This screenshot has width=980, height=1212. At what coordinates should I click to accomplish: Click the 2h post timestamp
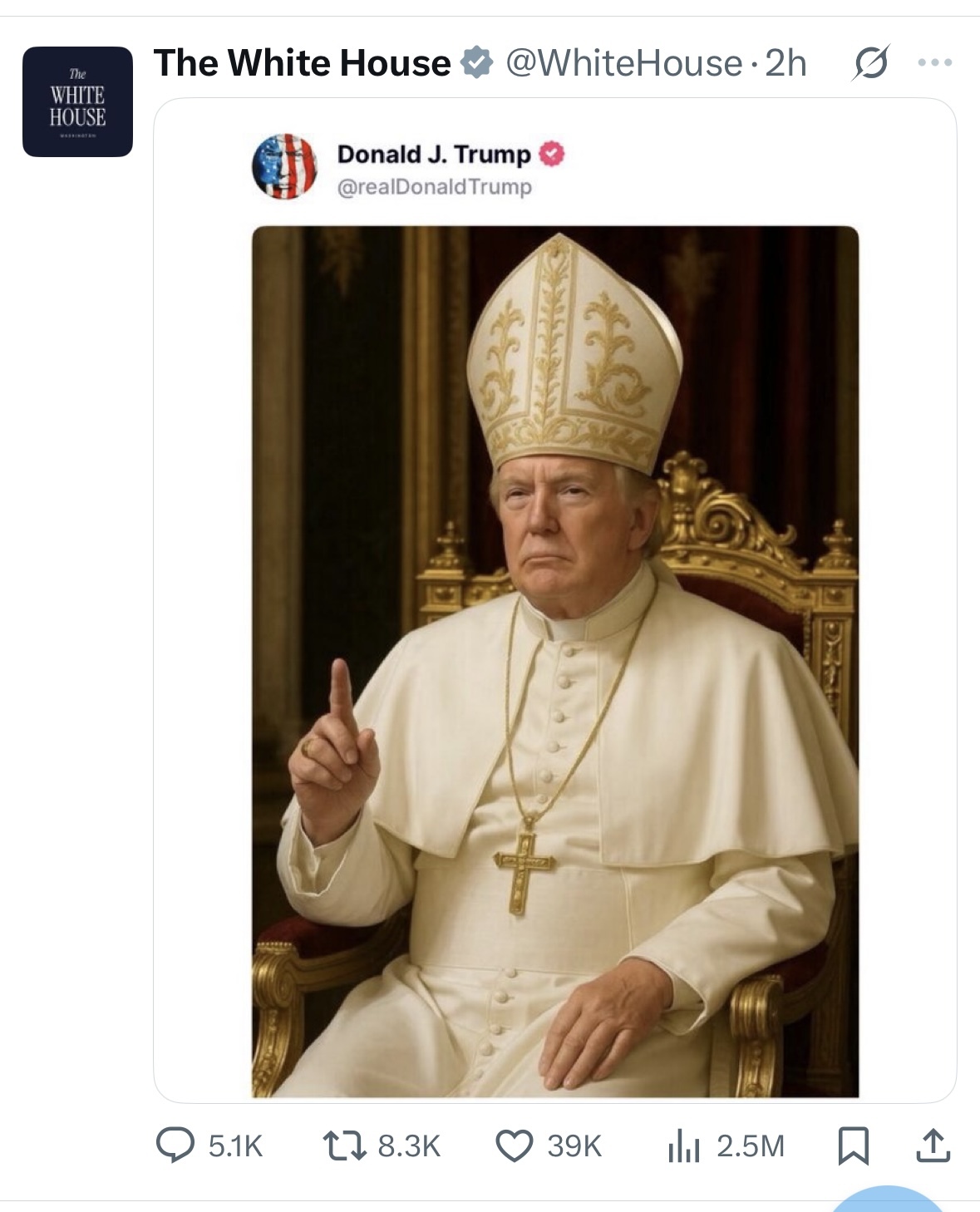coord(785,63)
